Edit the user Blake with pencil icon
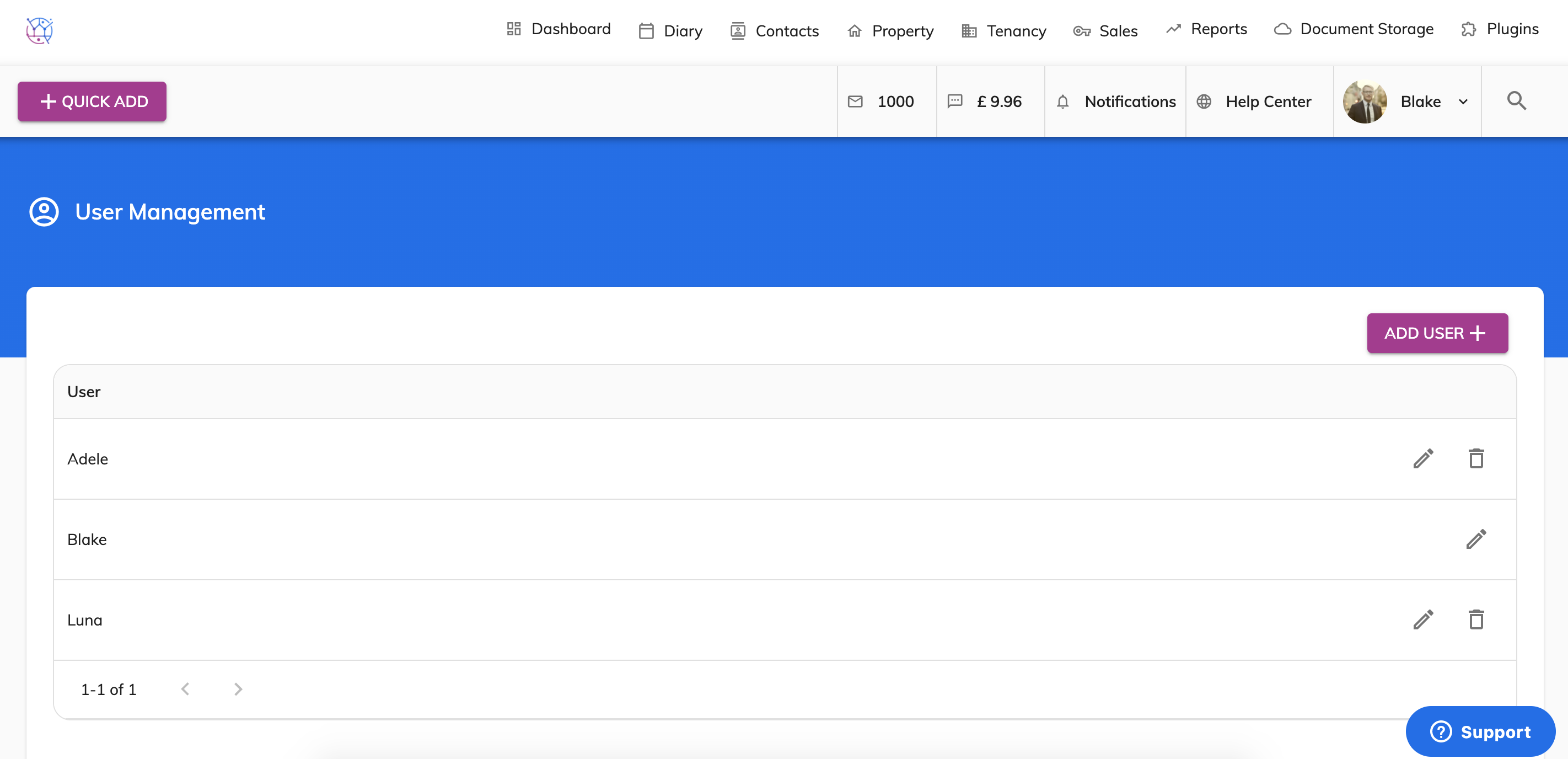The height and width of the screenshot is (759, 1568). pyautogui.click(x=1476, y=538)
